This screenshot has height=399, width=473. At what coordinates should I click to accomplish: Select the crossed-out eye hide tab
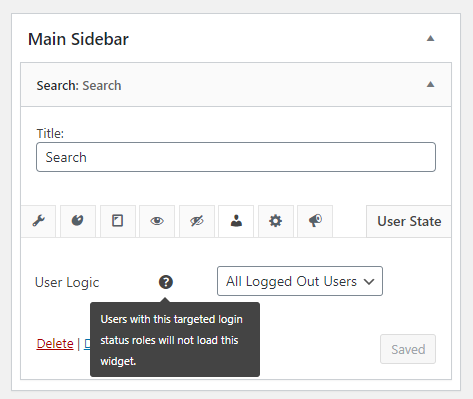(x=197, y=221)
